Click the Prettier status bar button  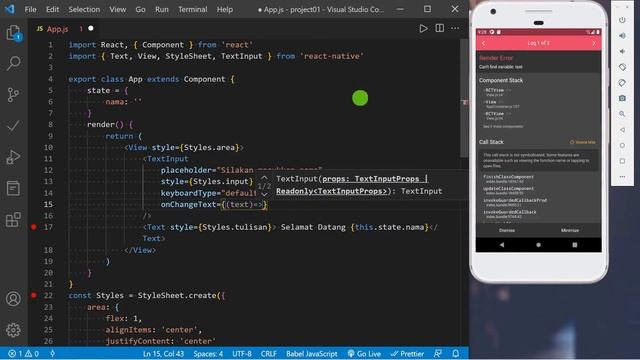[407, 354]
